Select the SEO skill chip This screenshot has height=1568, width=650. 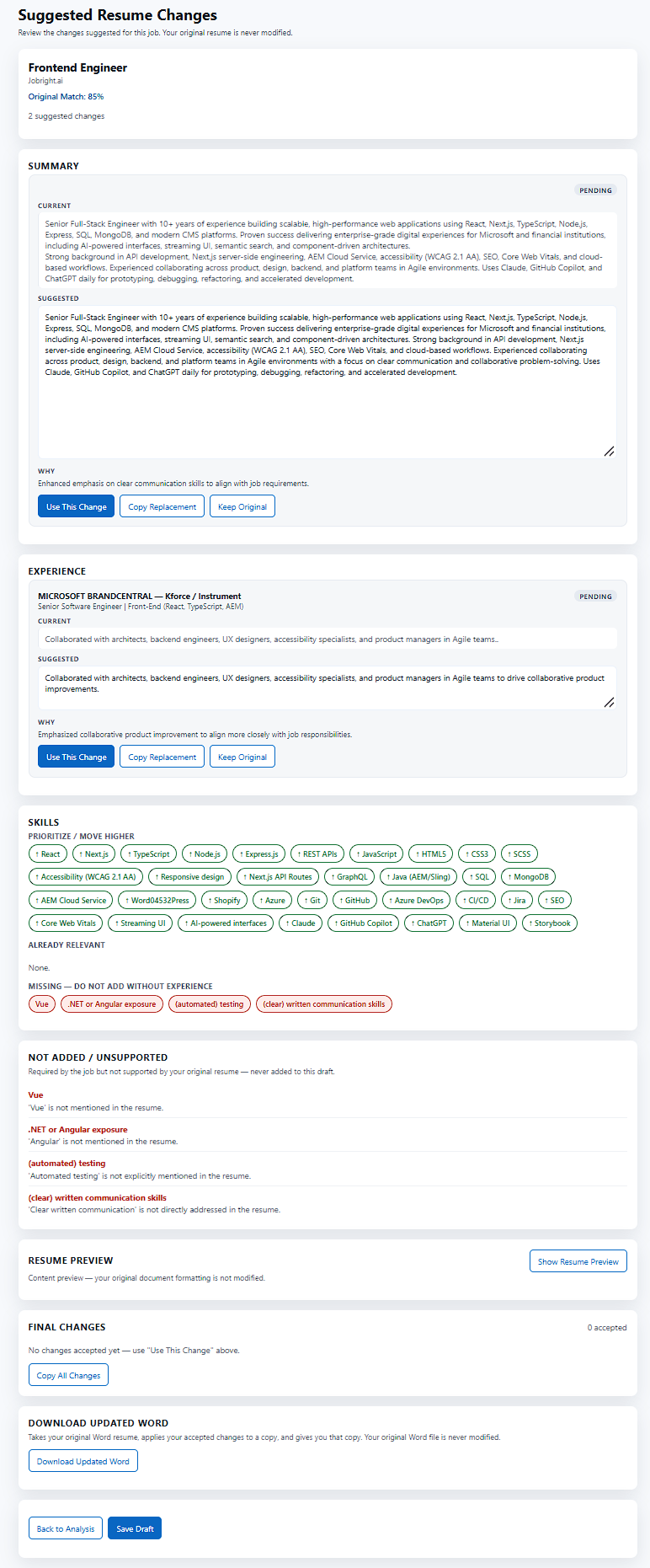tap(555, 900)
